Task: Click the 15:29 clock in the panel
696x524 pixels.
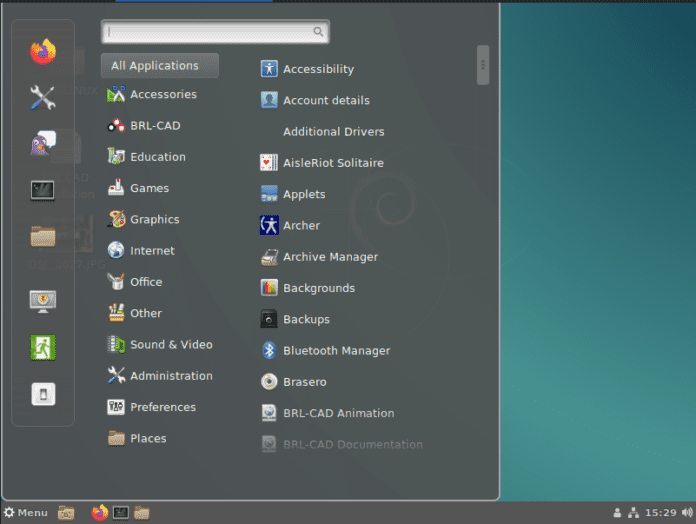Action: [660, 513]
